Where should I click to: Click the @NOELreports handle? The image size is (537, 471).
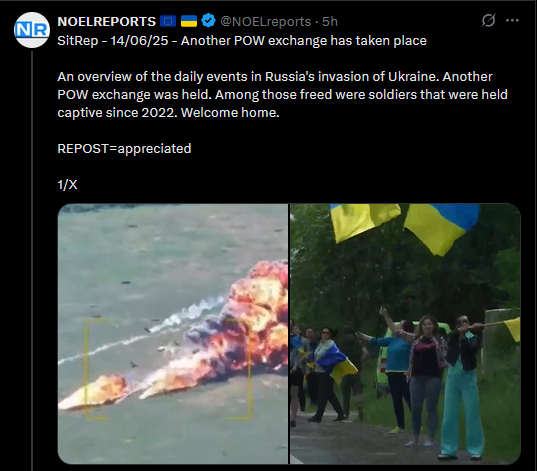click(x=265, y=22)
